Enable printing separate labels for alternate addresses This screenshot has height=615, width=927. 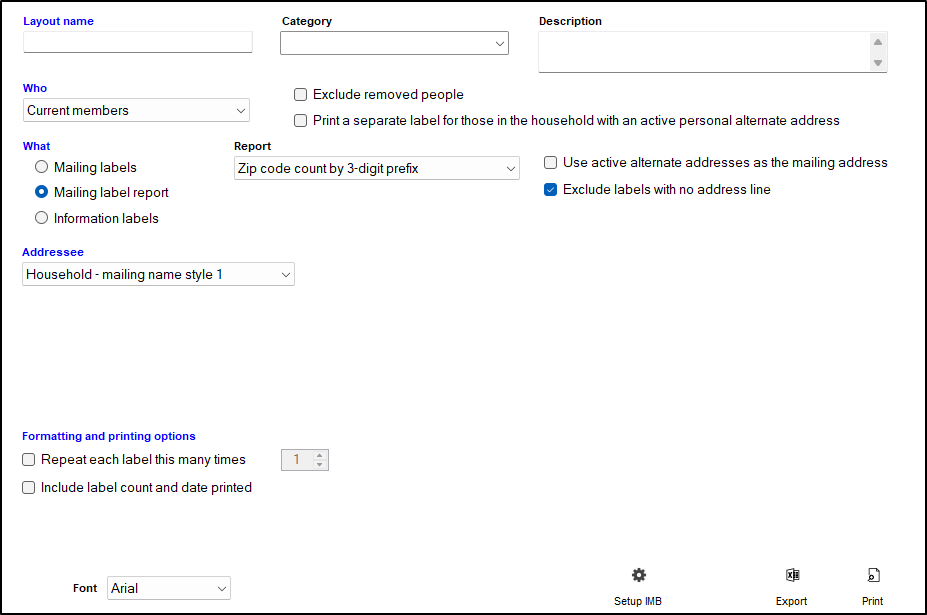(x=300, y=120)
